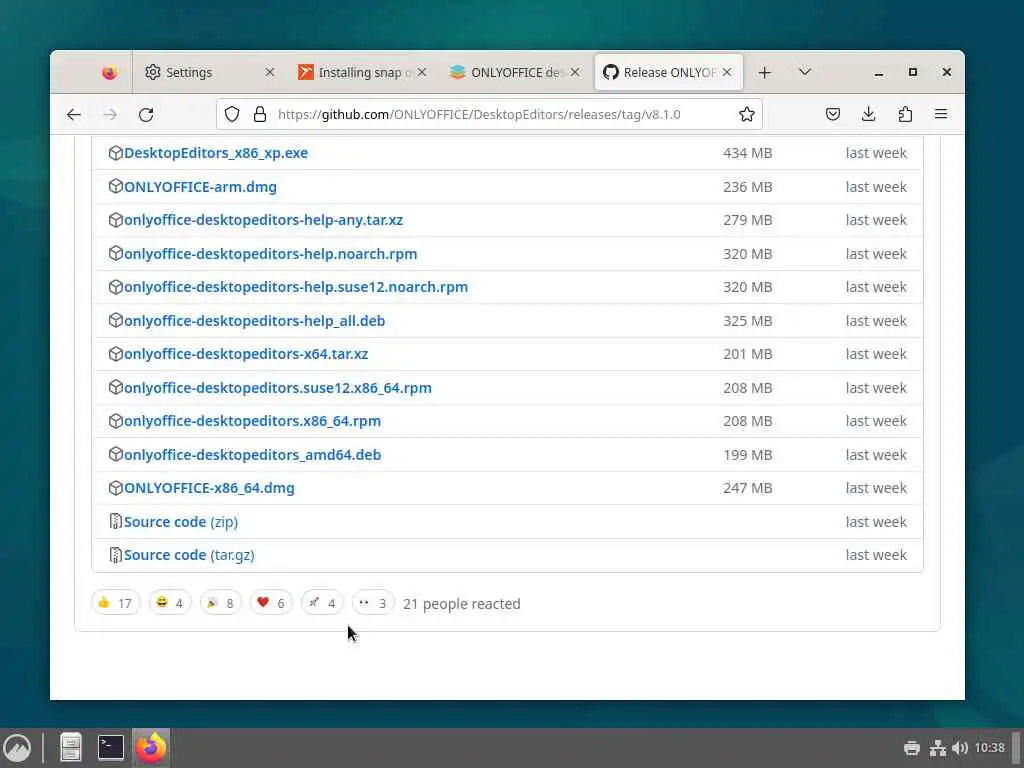
Task: Open network connection tray icon
Action: click(938, 748)
